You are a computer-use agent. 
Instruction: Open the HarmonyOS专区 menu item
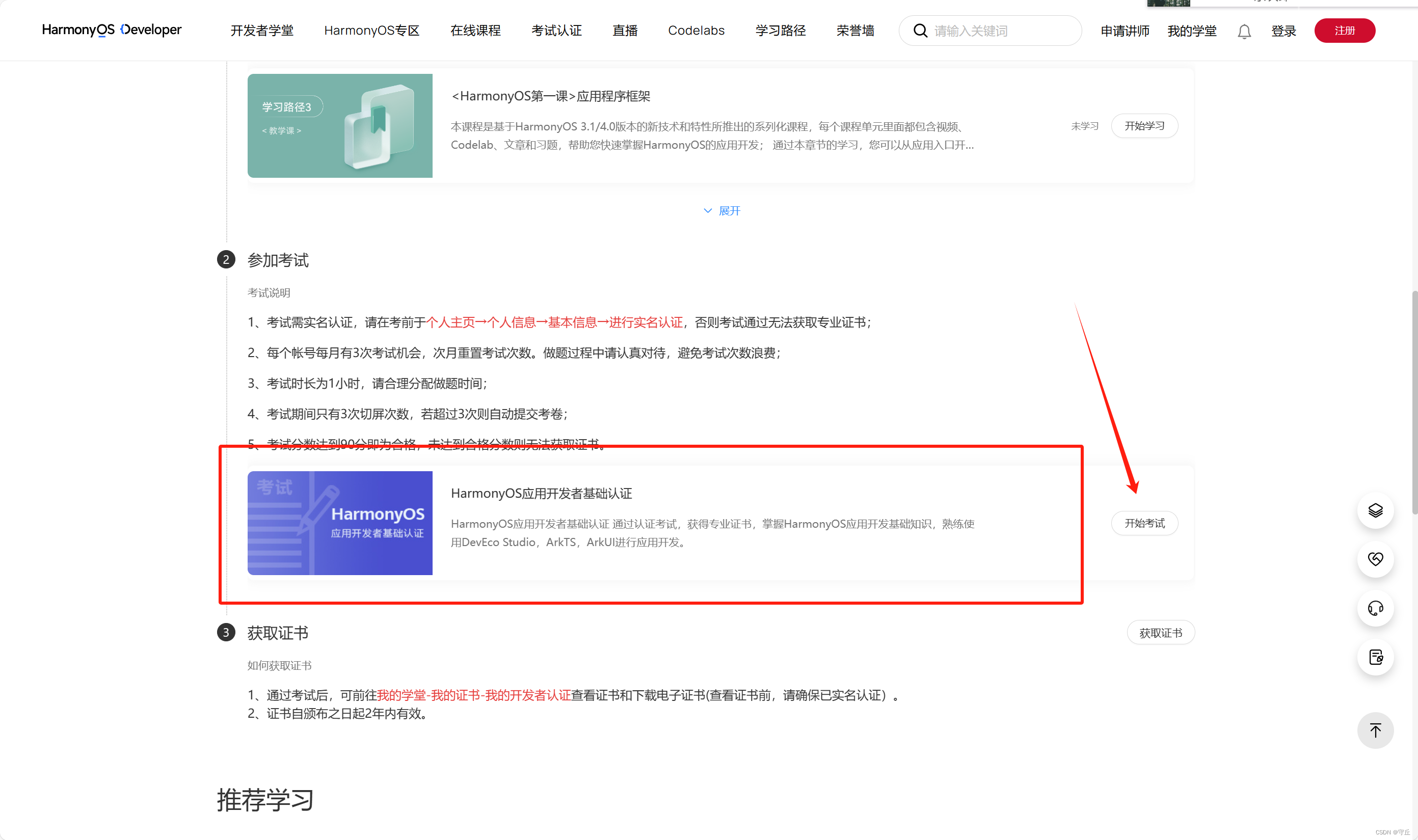click(x=372, y=31)
